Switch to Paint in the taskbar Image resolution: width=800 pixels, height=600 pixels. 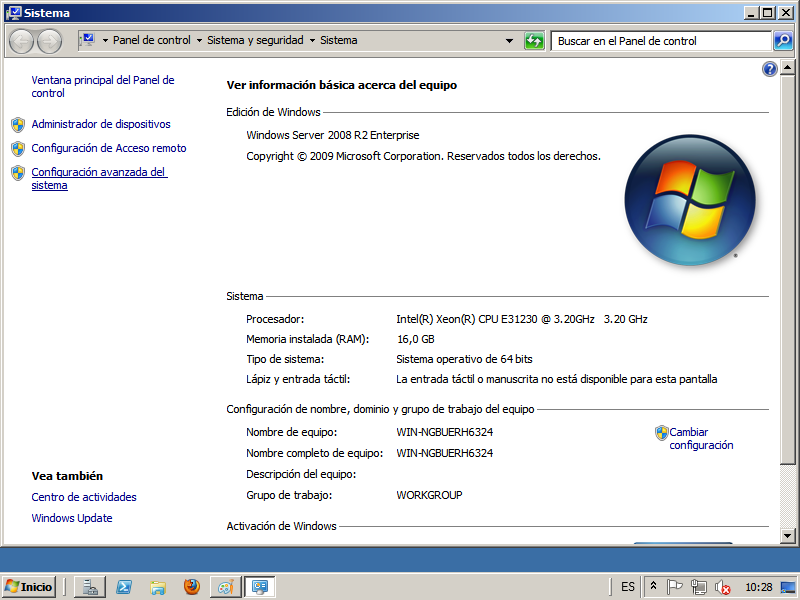tap(226, 587)
